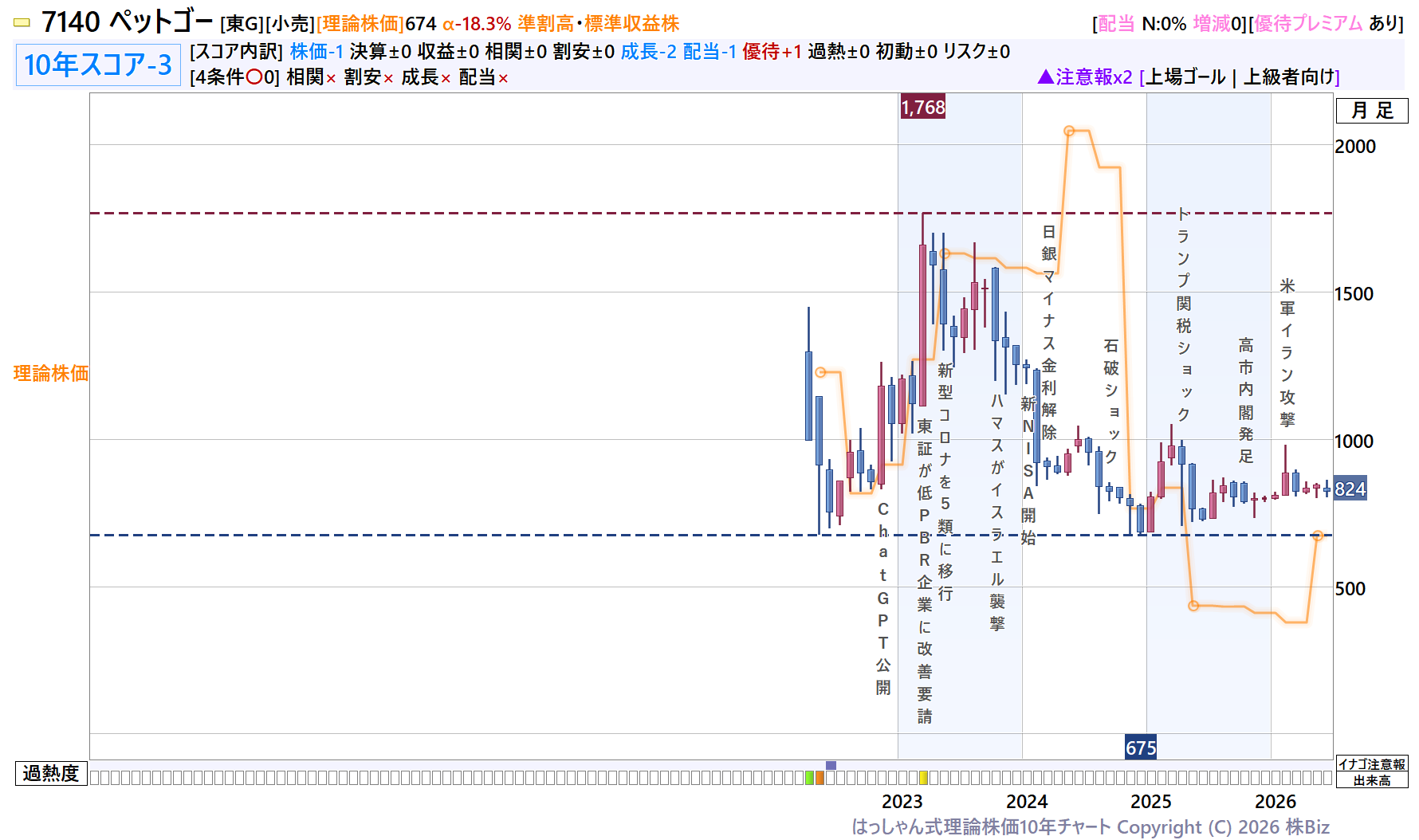This screenshot has width=1419, height=840.
Task: Click the 新型コロナを5類に移行 annotation
Action: pyautogui.click(x=945, y=481)
